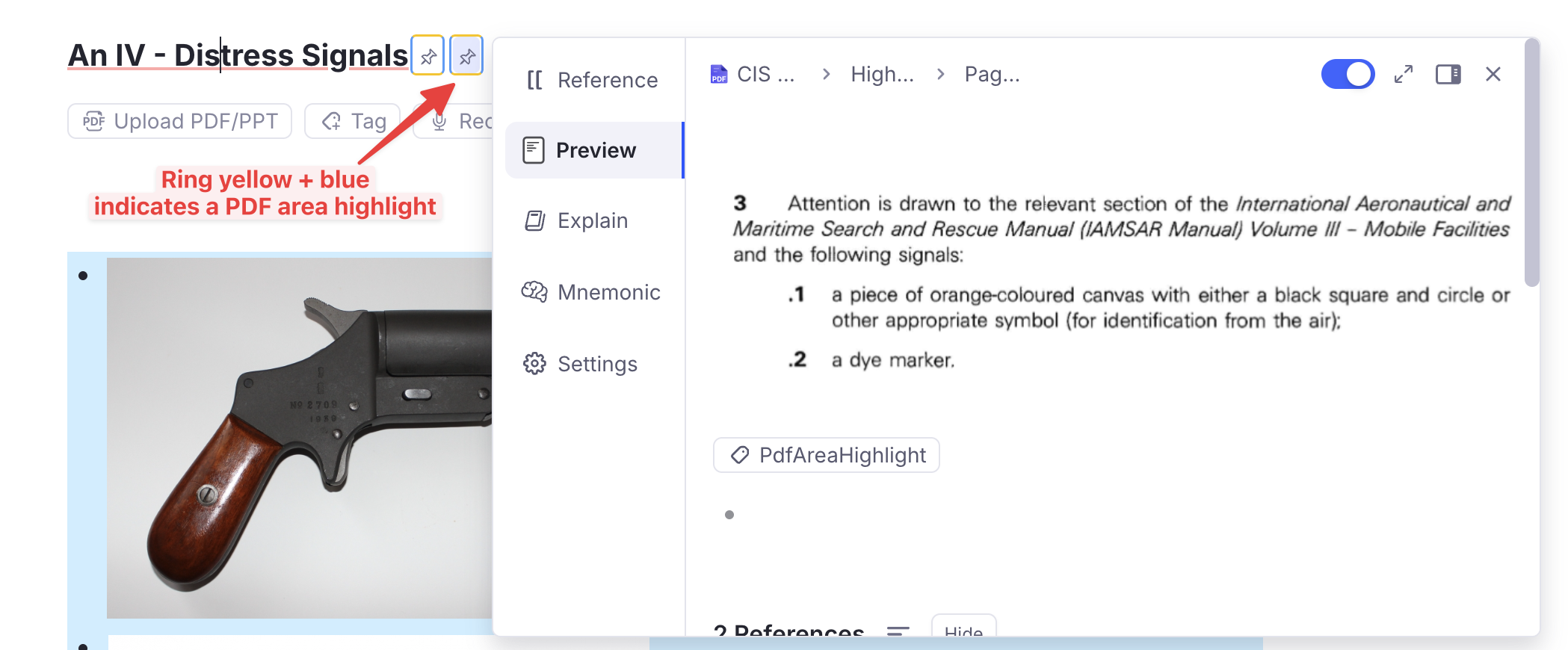The height and width of the screenshot is (650, 1568).
Task: Click the second pin icon with blue ring
Action: pyautogui.click(x=467, y=55)
